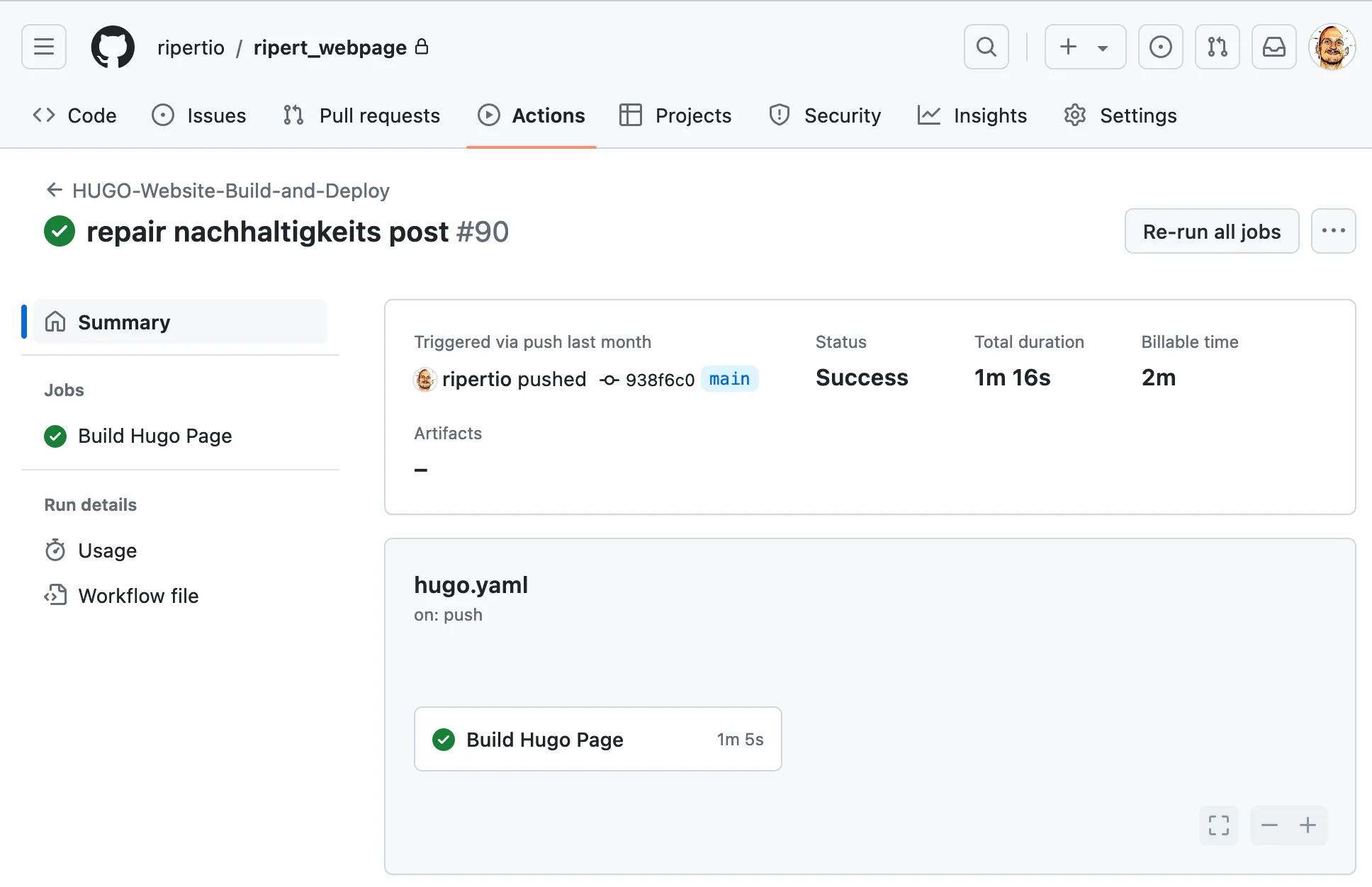Screen dimensions: 1372x887
Task: Click the Success status value
Action: point(862,377)
